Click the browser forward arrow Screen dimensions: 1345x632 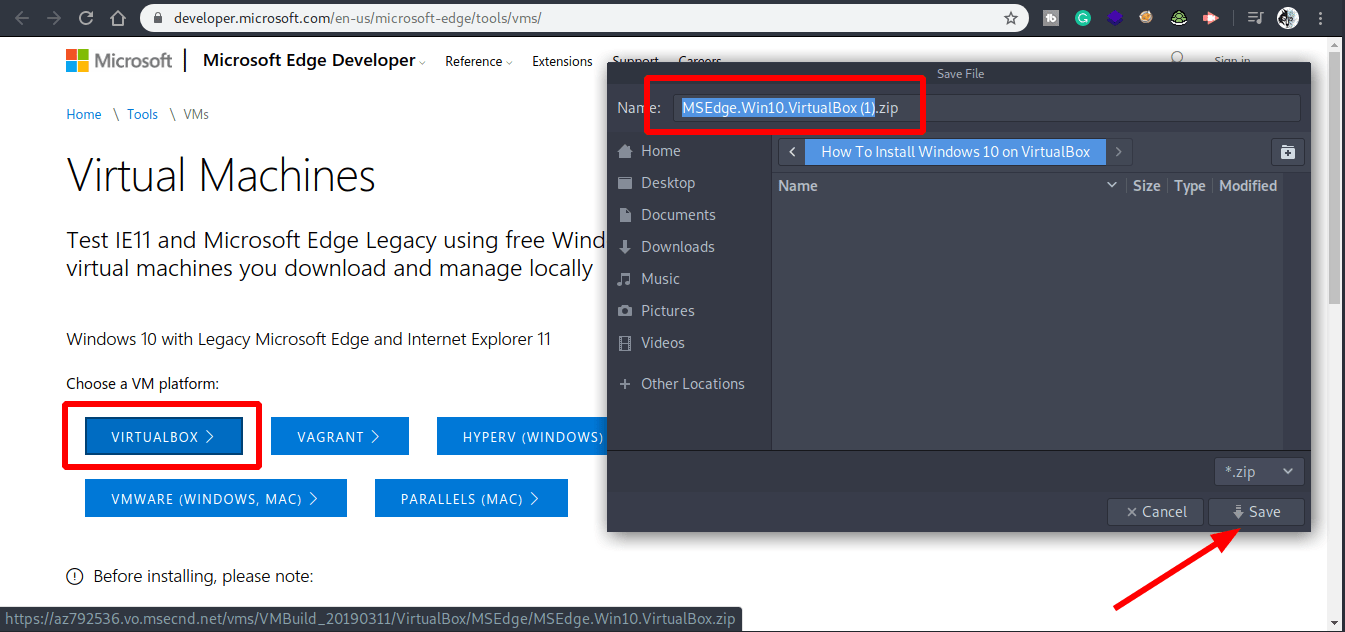(54, 18)
